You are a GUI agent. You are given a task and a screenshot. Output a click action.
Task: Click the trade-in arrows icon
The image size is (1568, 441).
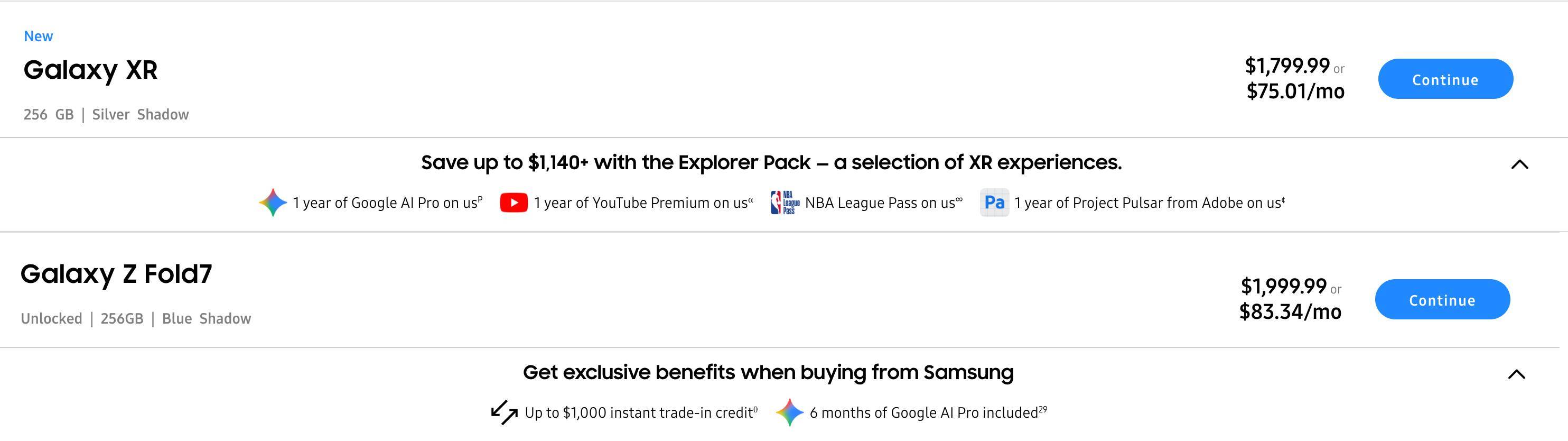coord(504,412)
